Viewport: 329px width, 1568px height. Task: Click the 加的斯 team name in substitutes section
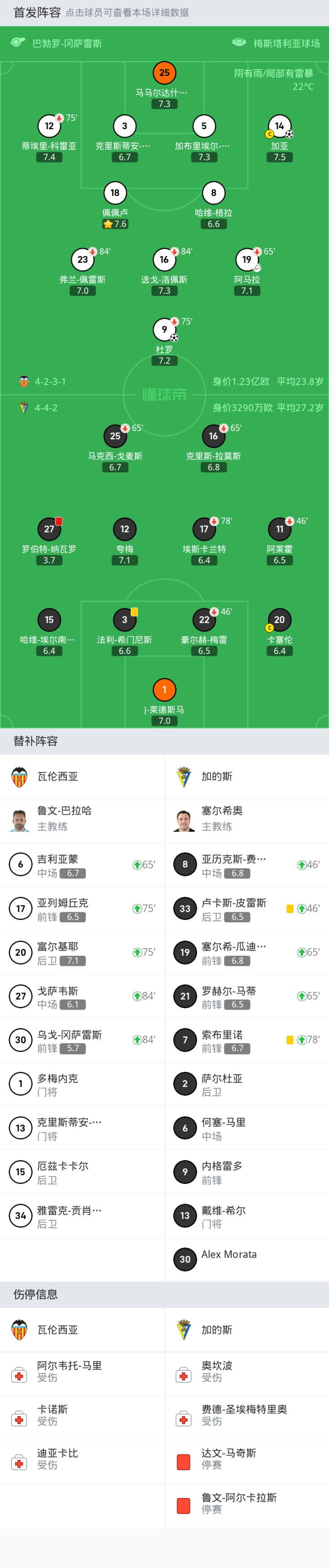(217, 777)
